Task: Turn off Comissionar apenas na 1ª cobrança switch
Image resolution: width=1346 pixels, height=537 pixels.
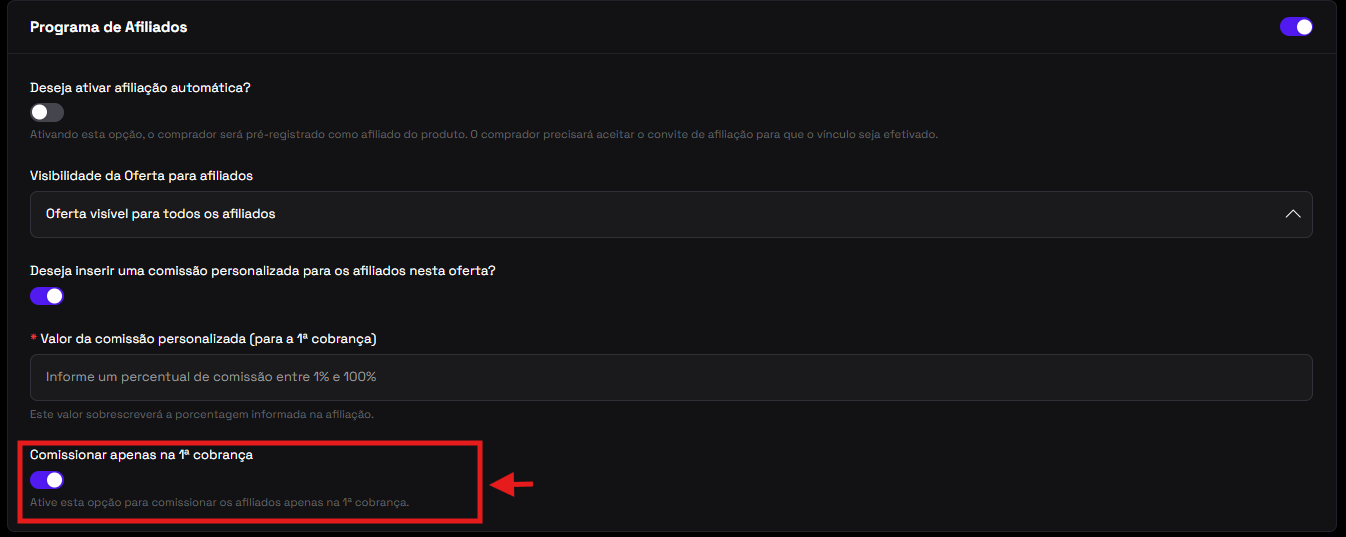Action: point(47,480)
